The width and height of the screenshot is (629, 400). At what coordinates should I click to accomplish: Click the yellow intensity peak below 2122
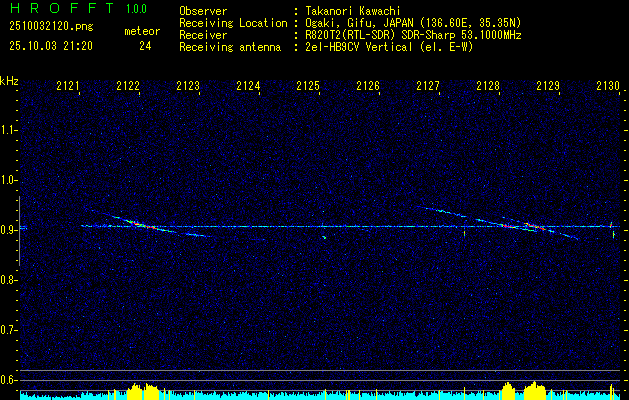coord(143,392)
